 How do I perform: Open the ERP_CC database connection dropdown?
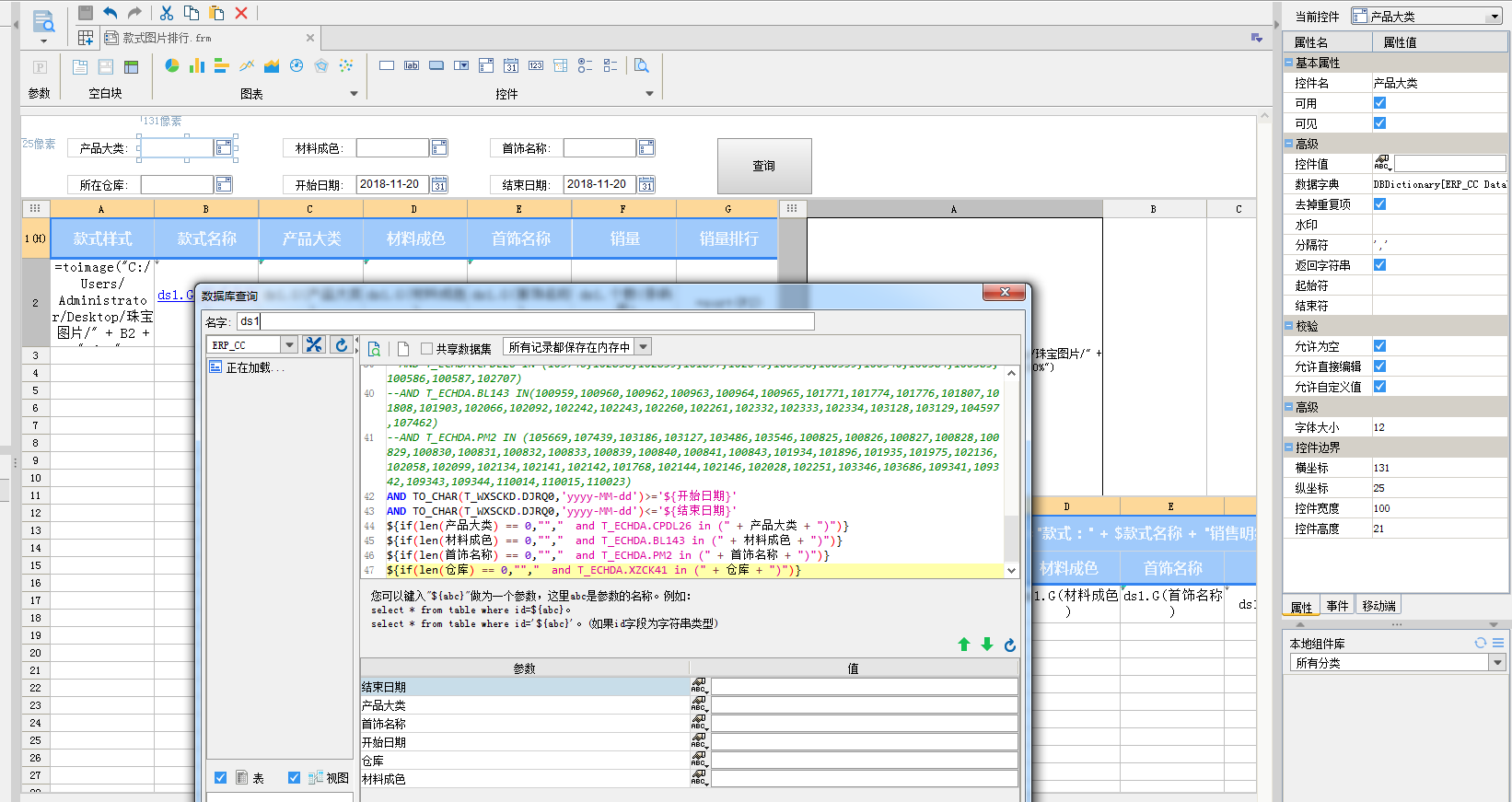tap(289, 345)
